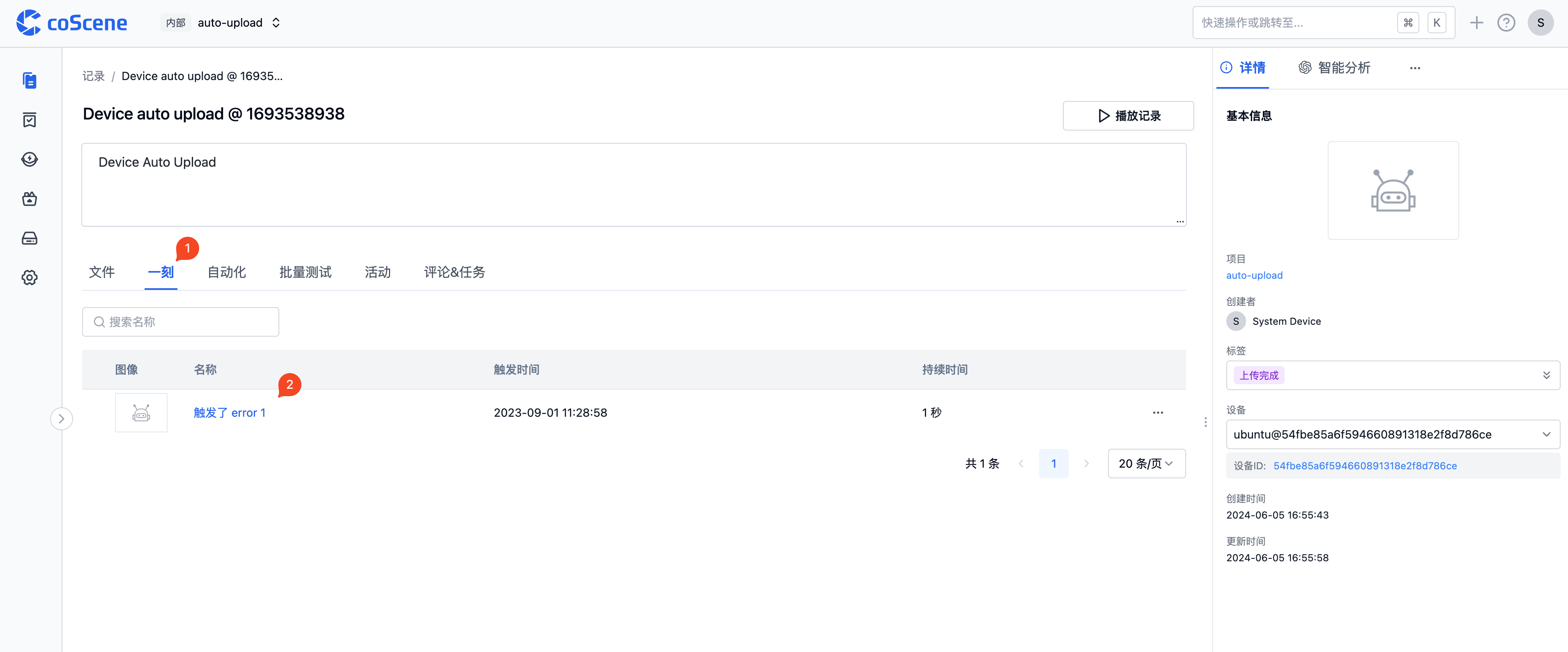Open the 20 条/页 page size dropdown
Image resolution: width=1568 pixels, height=652 pixels.
[1146, 464]
